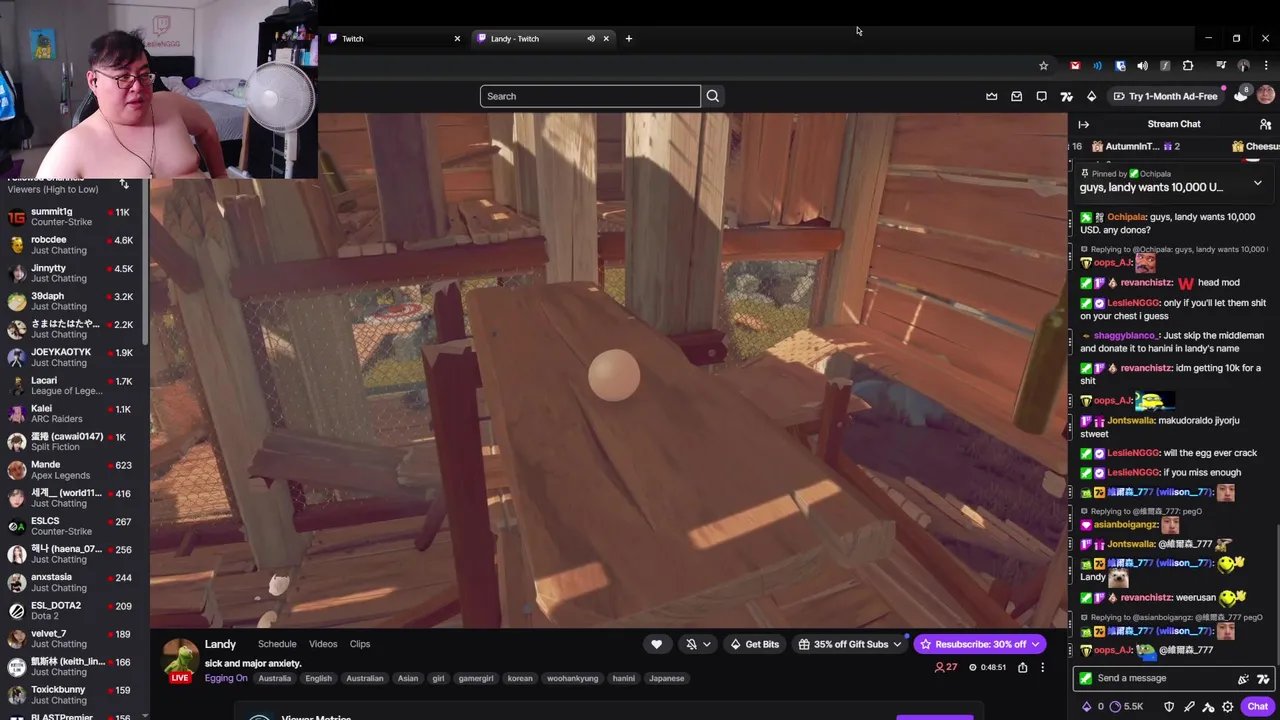Open chat settings gear icon
This screenshot has width=1280, height=720.
click(x=1228, y=707)
